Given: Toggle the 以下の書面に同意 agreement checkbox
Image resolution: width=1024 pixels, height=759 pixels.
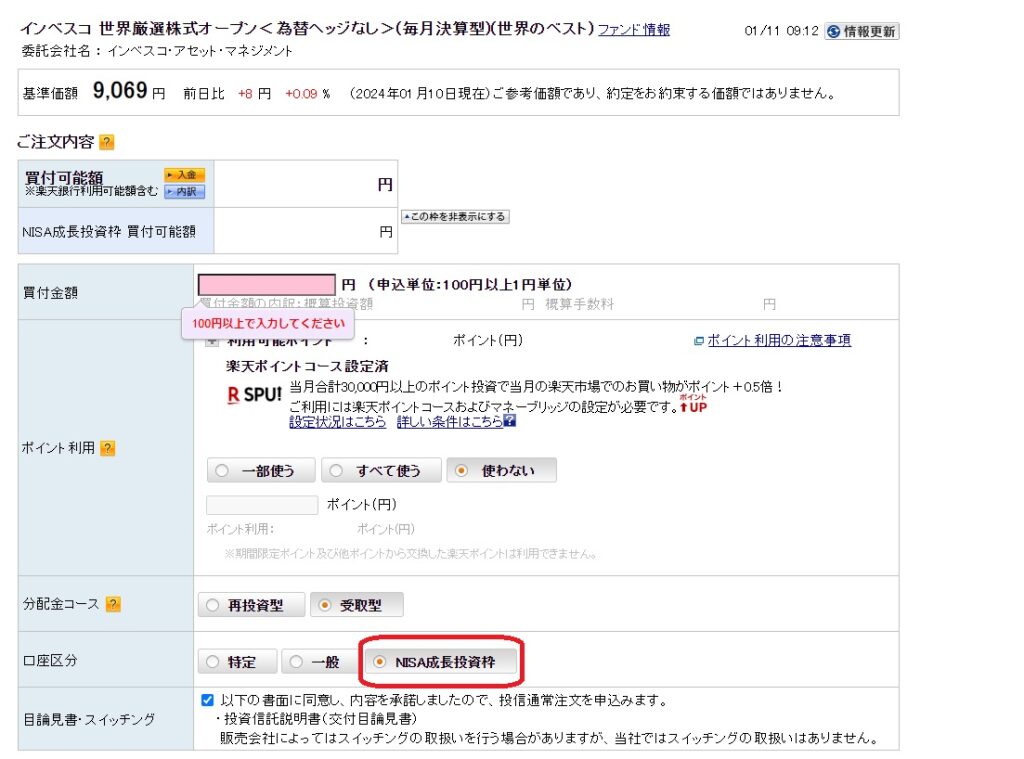Looking at the screenshot, I should pyautogui.click(x=208, y=700).
